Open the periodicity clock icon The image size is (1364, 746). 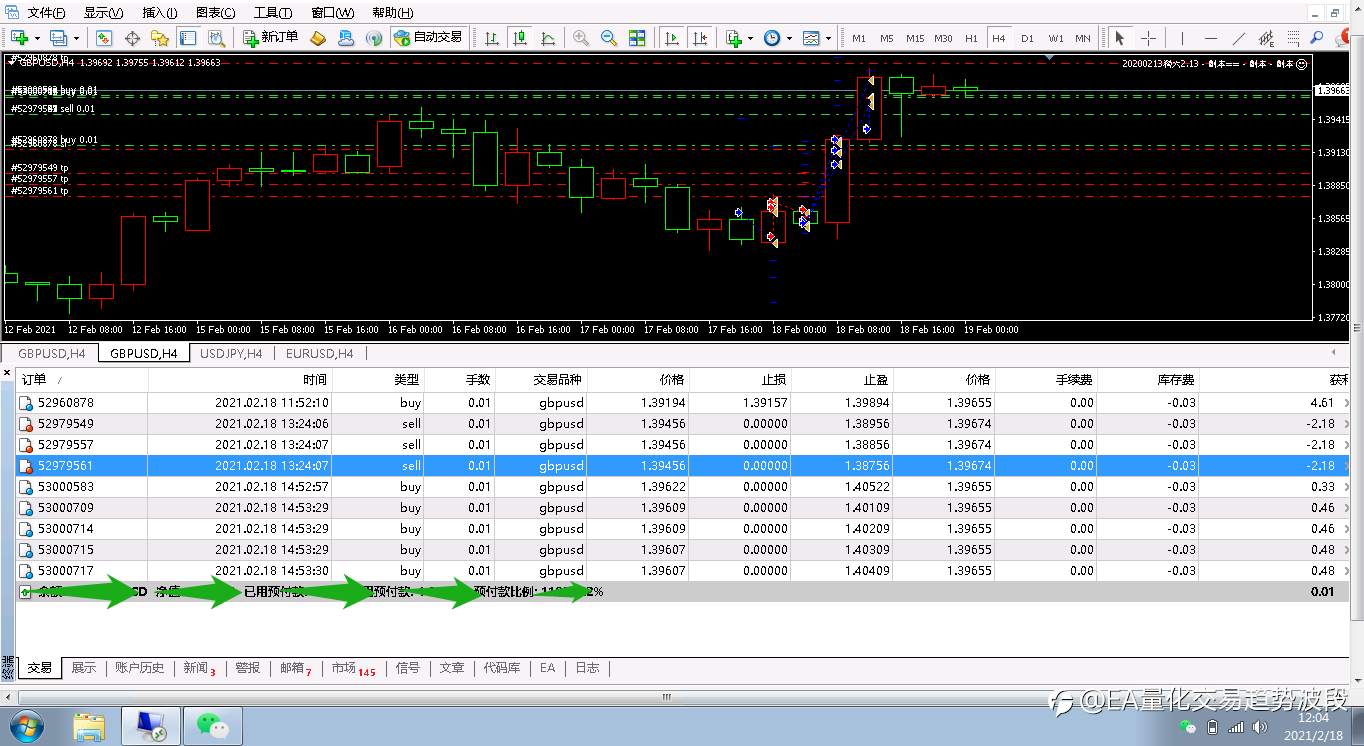pos(772,38)
